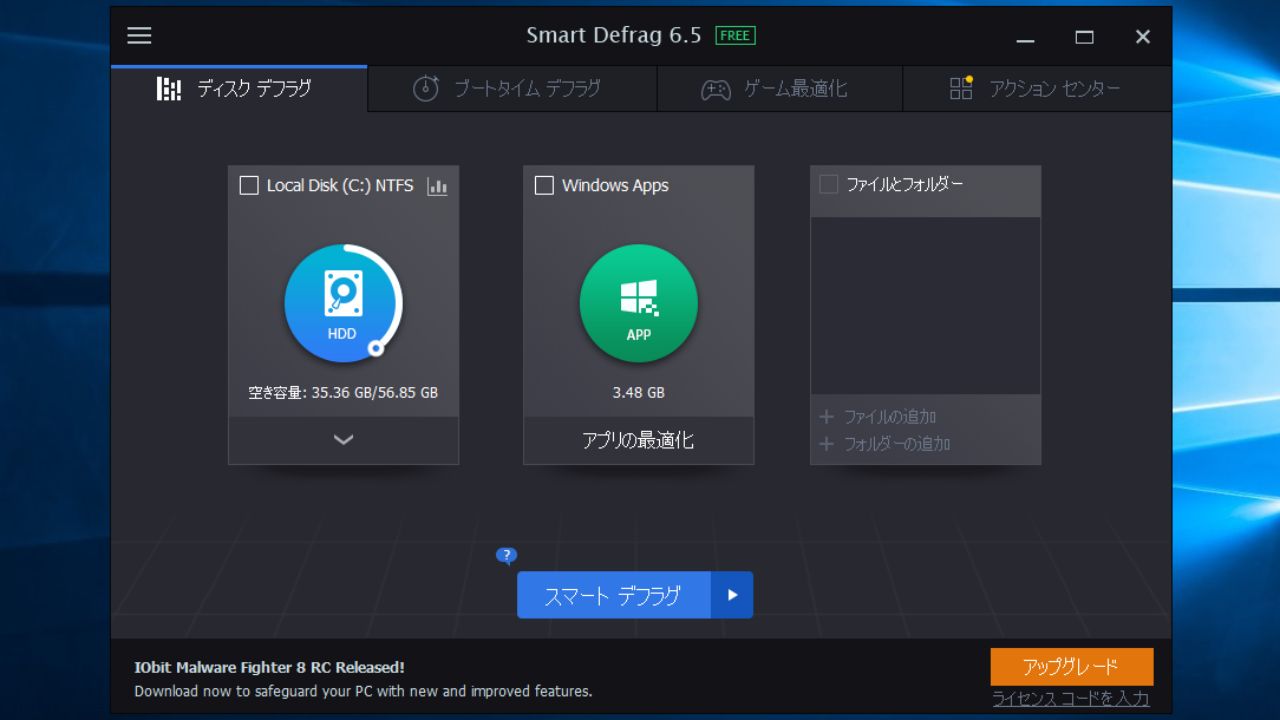Close the Smart Defrag window

click(1143, 38)
